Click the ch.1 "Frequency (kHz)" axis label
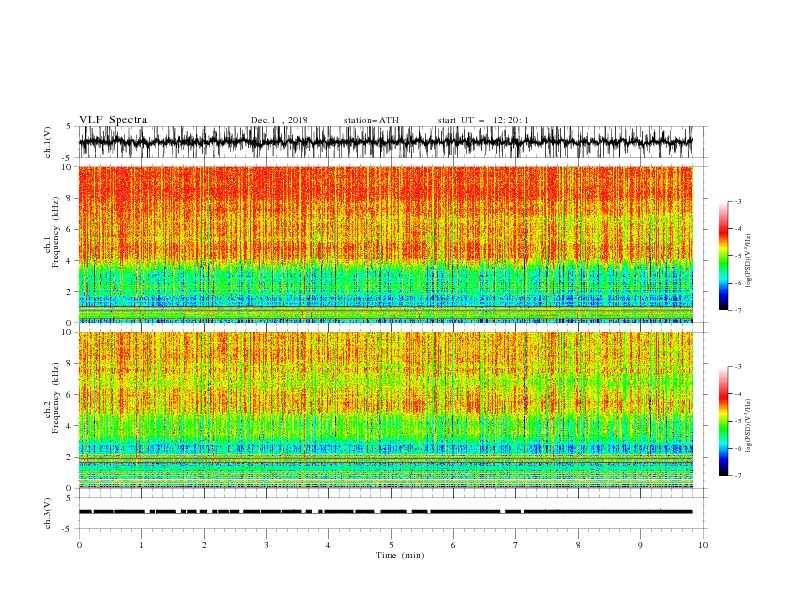Screen dimensions: 792x612 point(56,232)
